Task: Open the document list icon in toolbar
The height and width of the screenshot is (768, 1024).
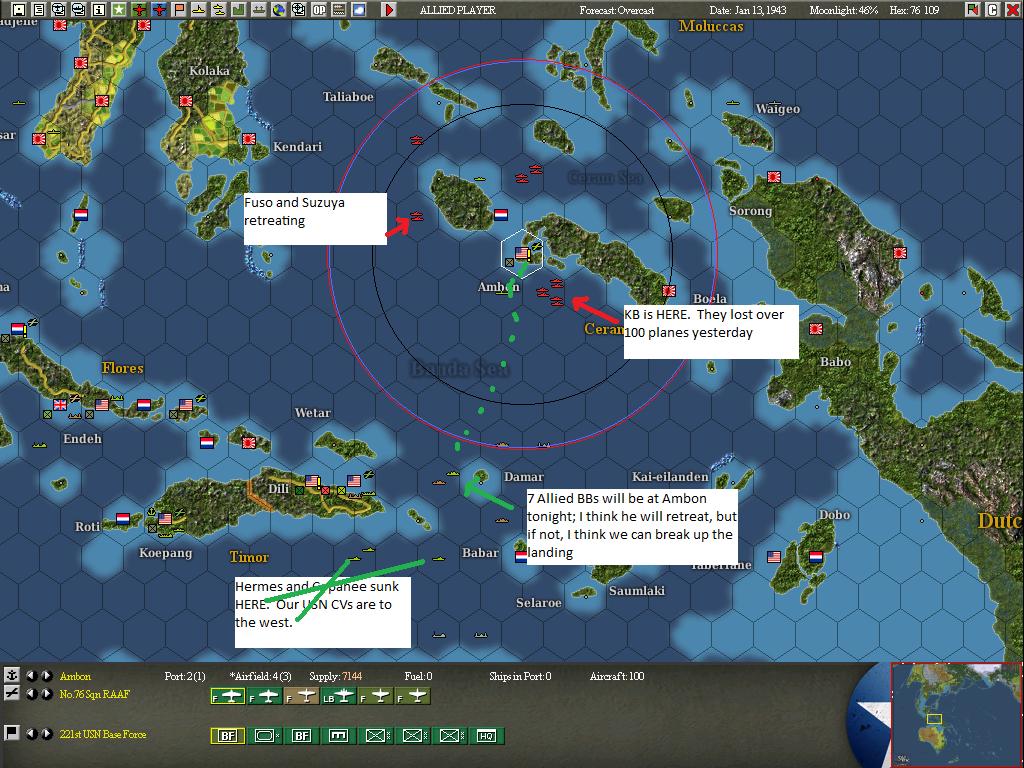Action: point(39,9)
